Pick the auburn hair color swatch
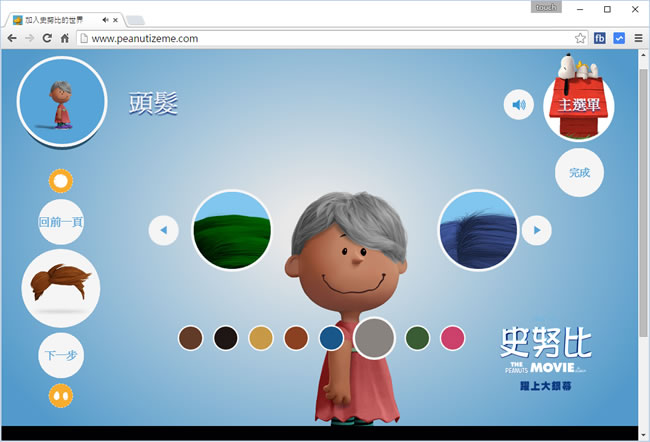 point(296,338)
